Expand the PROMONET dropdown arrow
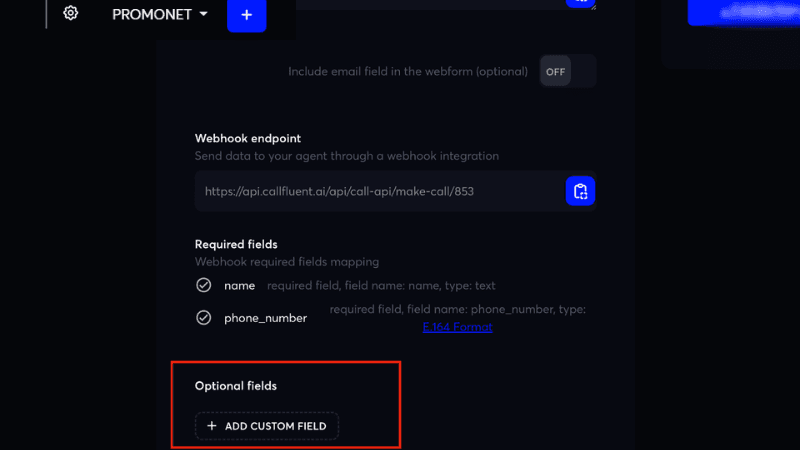 pos(203,15)
